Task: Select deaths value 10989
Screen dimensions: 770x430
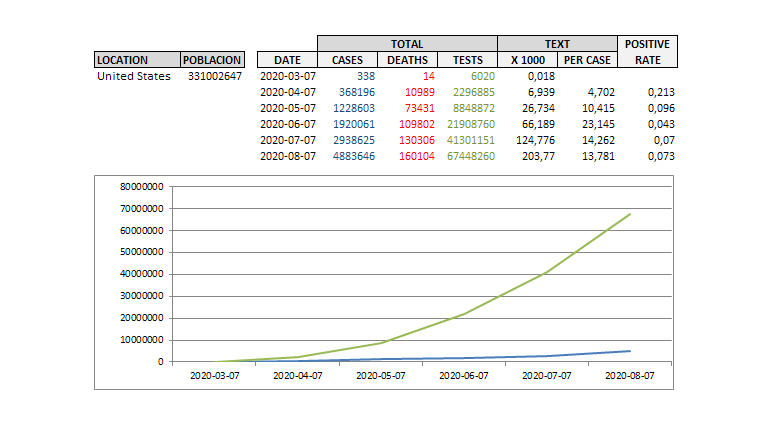Action: [420, 92]
